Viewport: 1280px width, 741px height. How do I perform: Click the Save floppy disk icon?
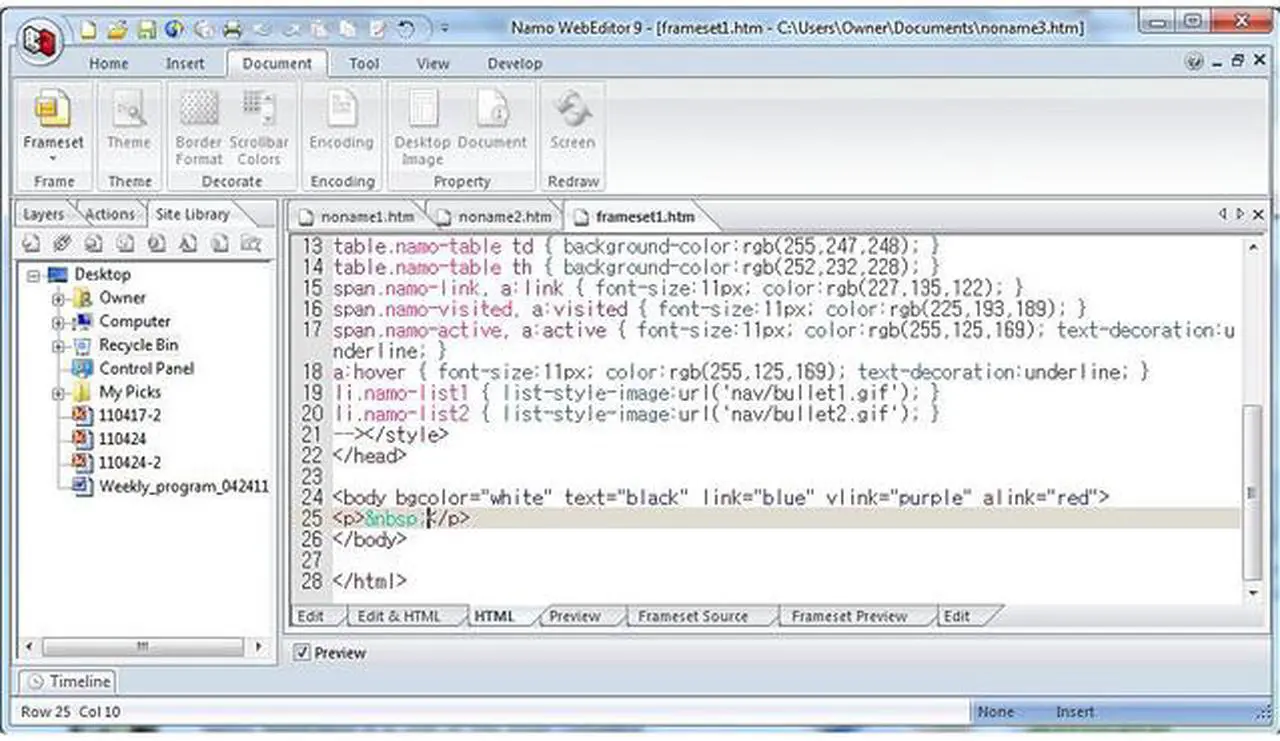click(x=146, y=29)
